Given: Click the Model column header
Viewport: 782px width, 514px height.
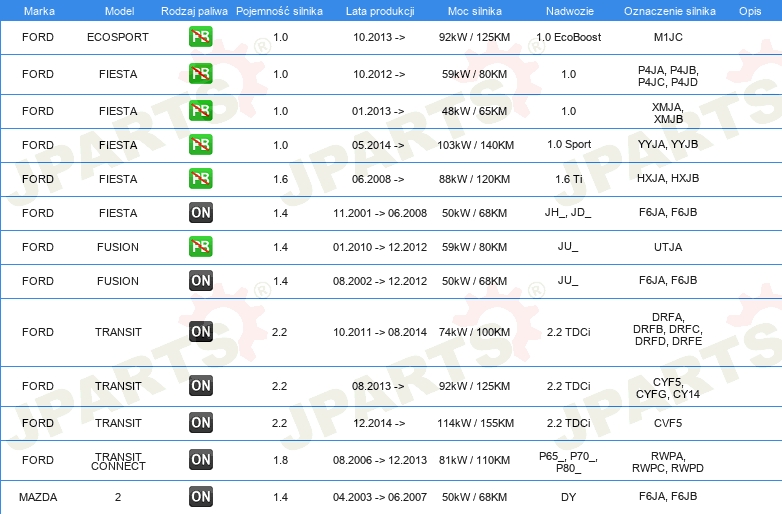Looking at the screenshot, I should click(x=119, y=11).
